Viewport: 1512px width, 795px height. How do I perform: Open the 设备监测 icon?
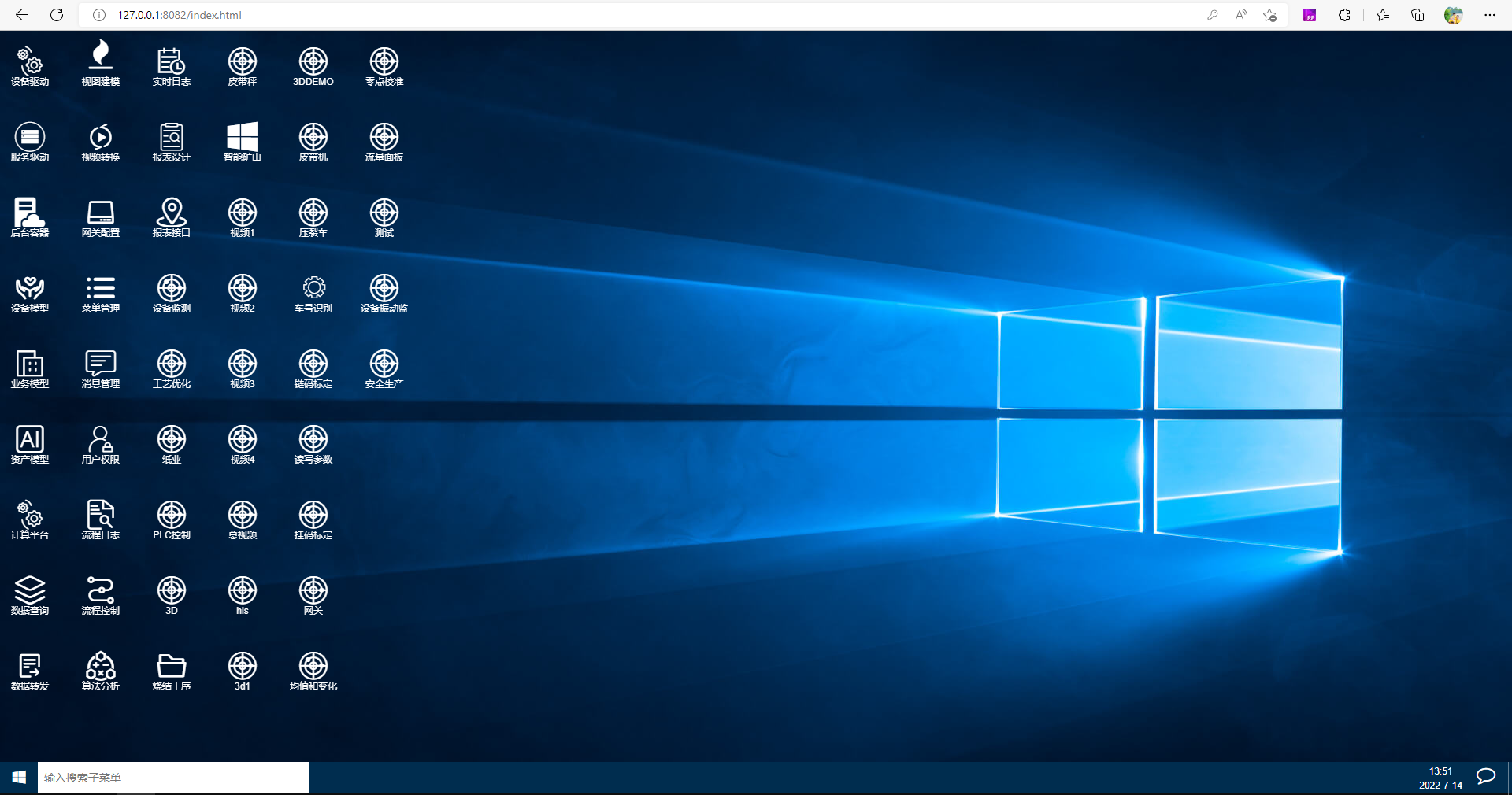click(x=172, y=293)
